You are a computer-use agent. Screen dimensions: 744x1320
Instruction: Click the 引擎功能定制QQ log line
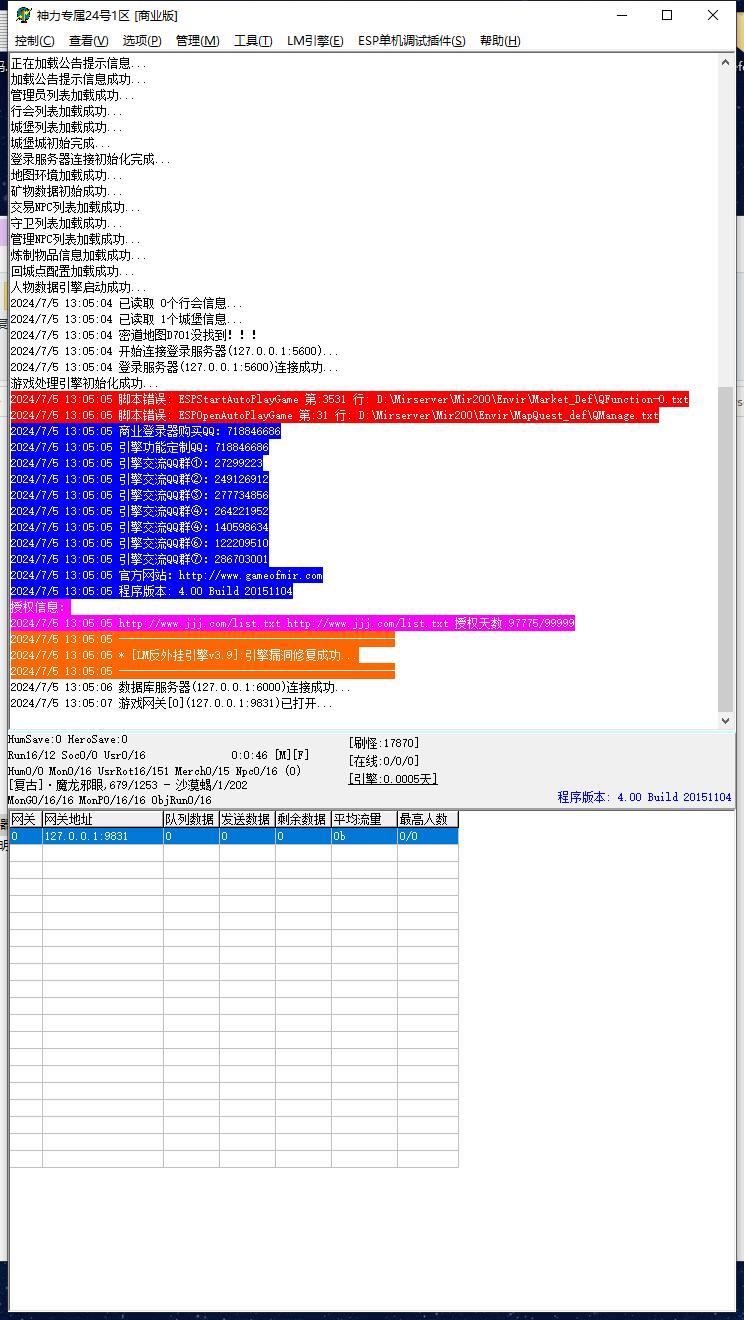(x=139, y=447)
